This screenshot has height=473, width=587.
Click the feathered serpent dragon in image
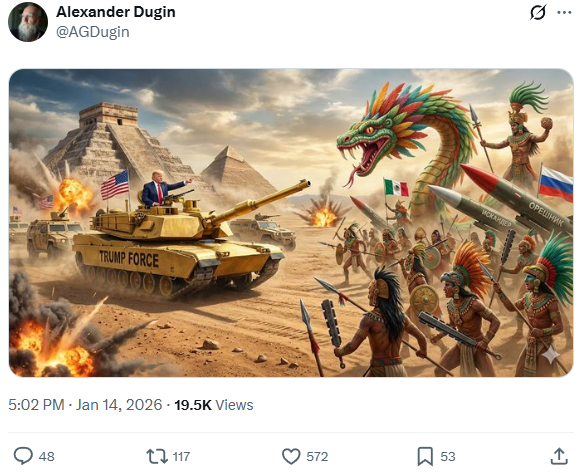click(404, 146)
